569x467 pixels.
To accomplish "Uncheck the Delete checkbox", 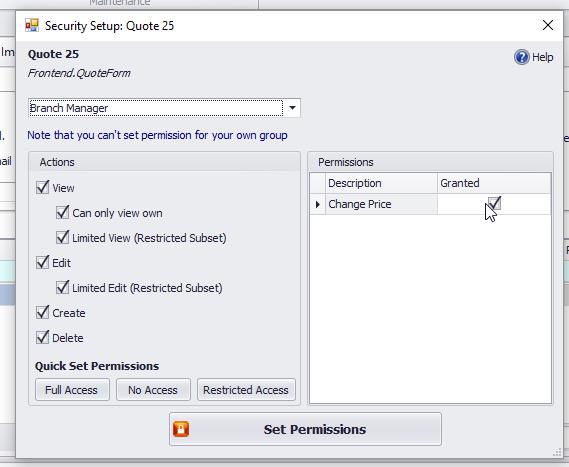I will (42, 337).
